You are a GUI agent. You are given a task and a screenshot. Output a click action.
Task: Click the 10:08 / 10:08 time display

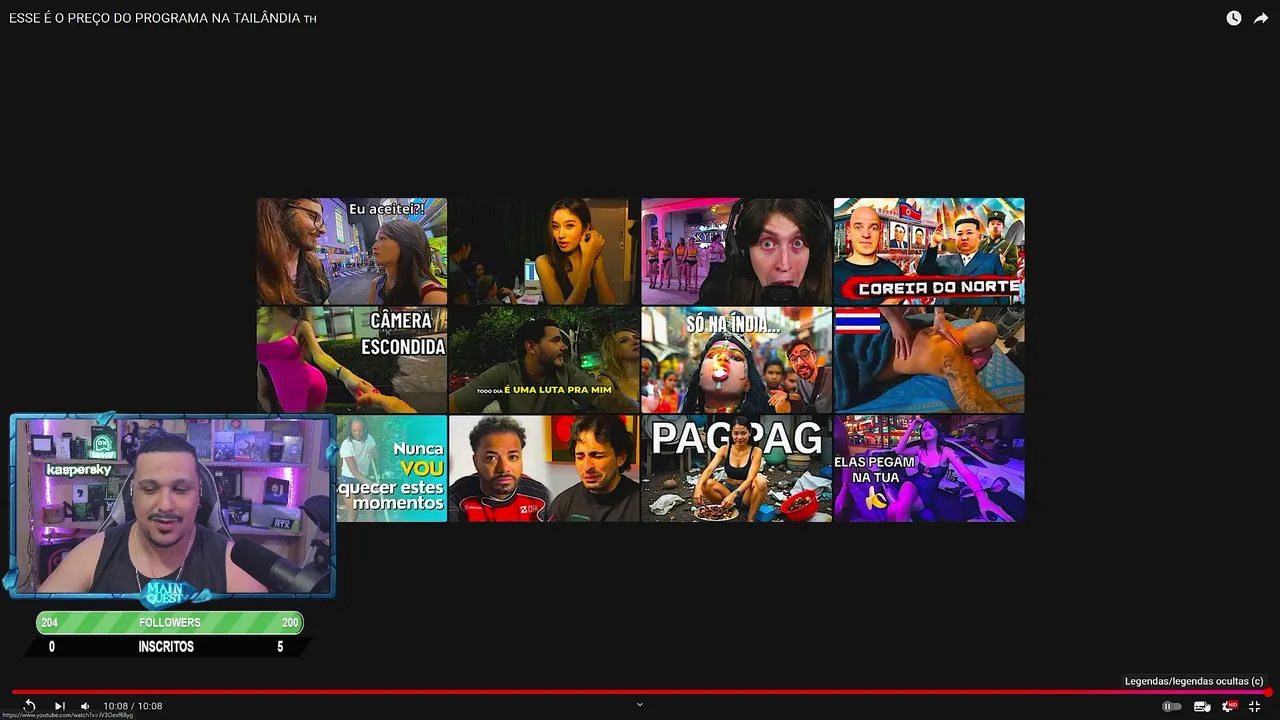click(133, 706)
